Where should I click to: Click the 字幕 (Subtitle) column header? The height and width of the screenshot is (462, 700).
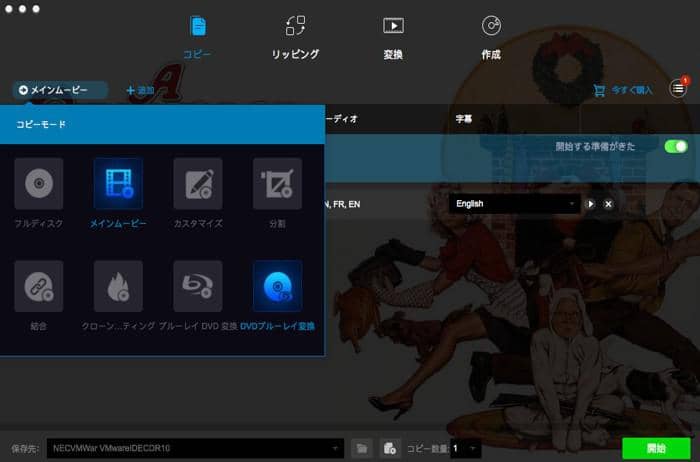point(463,119)
